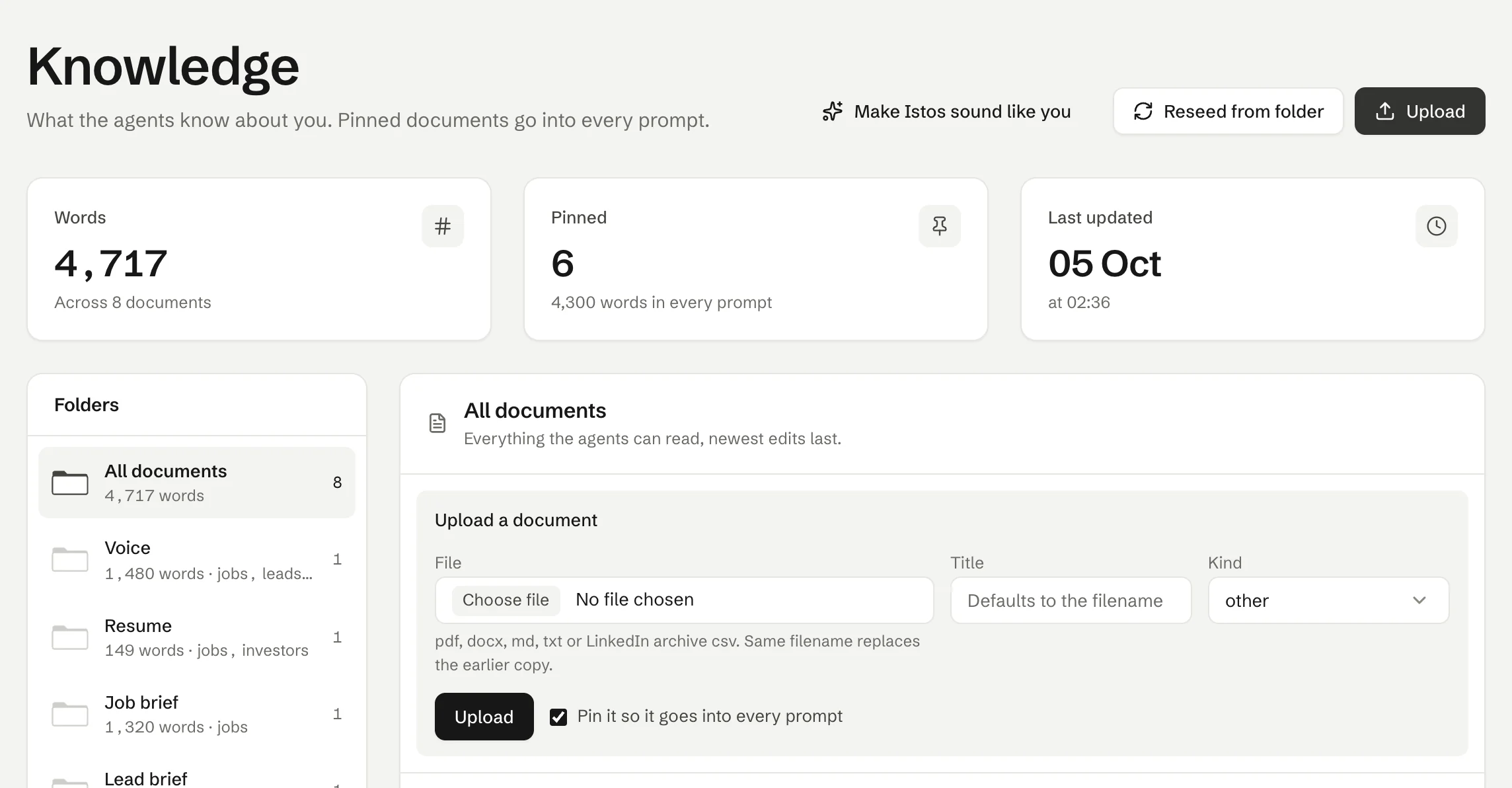Viewport: 1512px width, 788px height.
Task: Click the All documents folder icon
Action: point(70,483)
